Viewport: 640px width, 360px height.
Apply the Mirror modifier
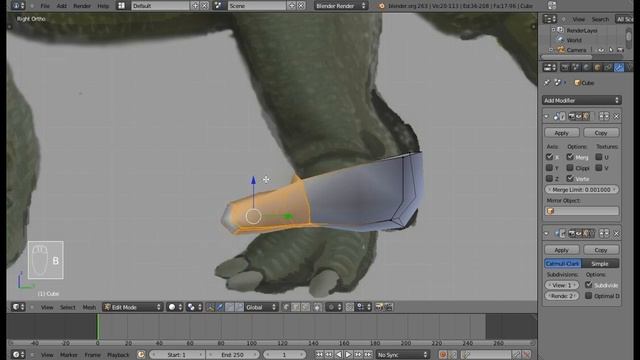[x=562, y=133]
